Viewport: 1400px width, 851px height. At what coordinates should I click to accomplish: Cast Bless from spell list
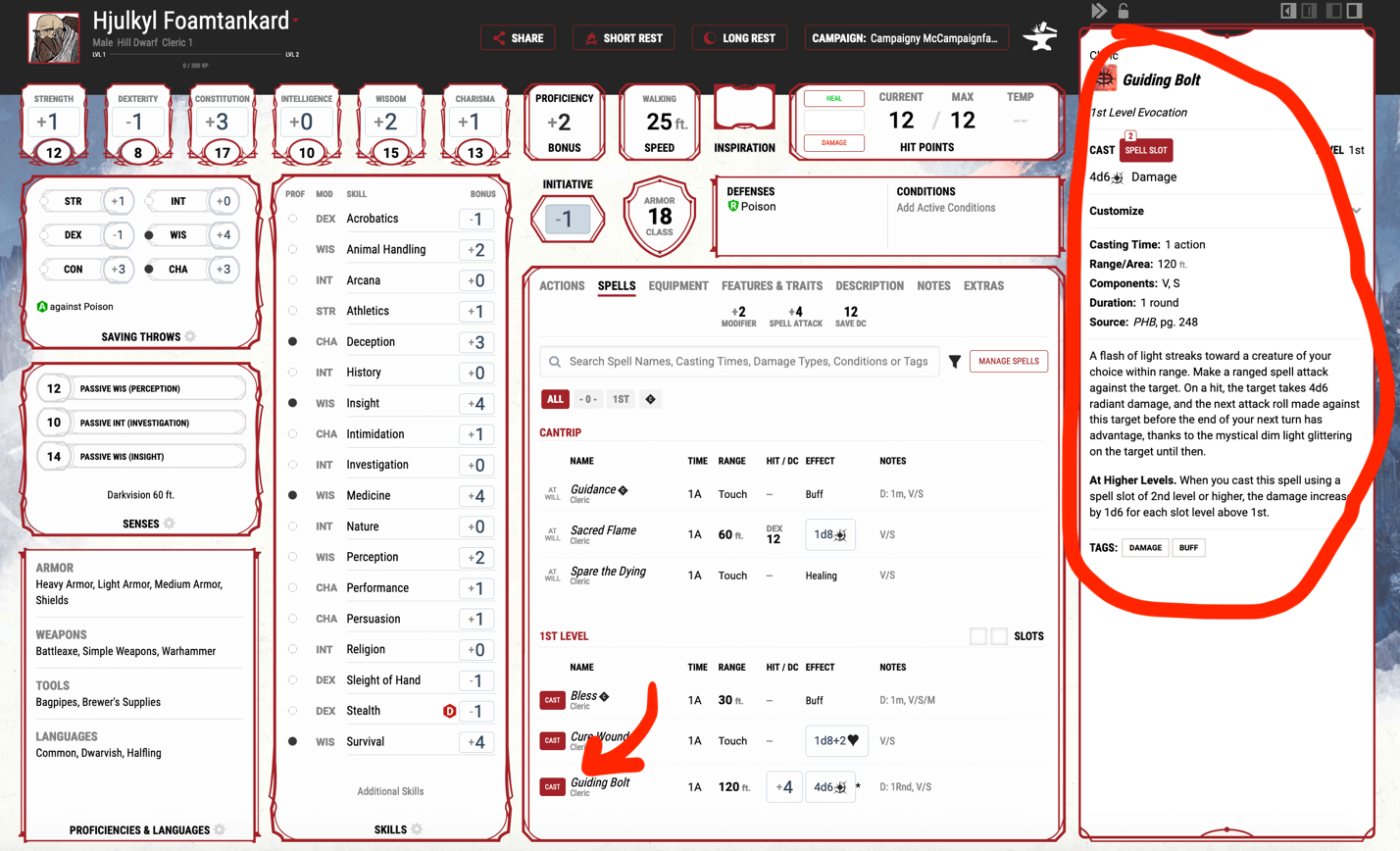552,700
